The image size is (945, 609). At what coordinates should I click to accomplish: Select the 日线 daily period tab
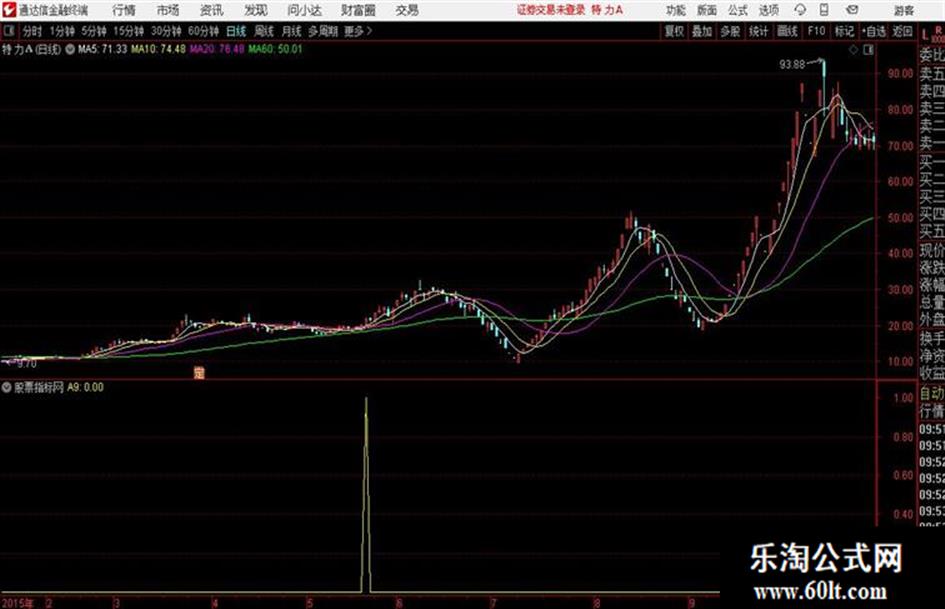[236, 31]
